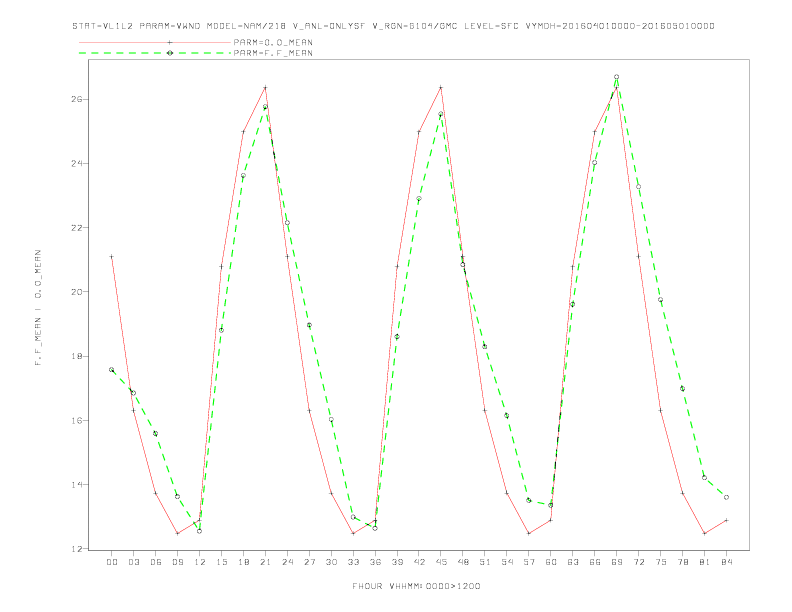The height and width of the screenshot is (612, 792).
Task: Click x-axis forecast hour label 63
Action: [x=573, y=562]
